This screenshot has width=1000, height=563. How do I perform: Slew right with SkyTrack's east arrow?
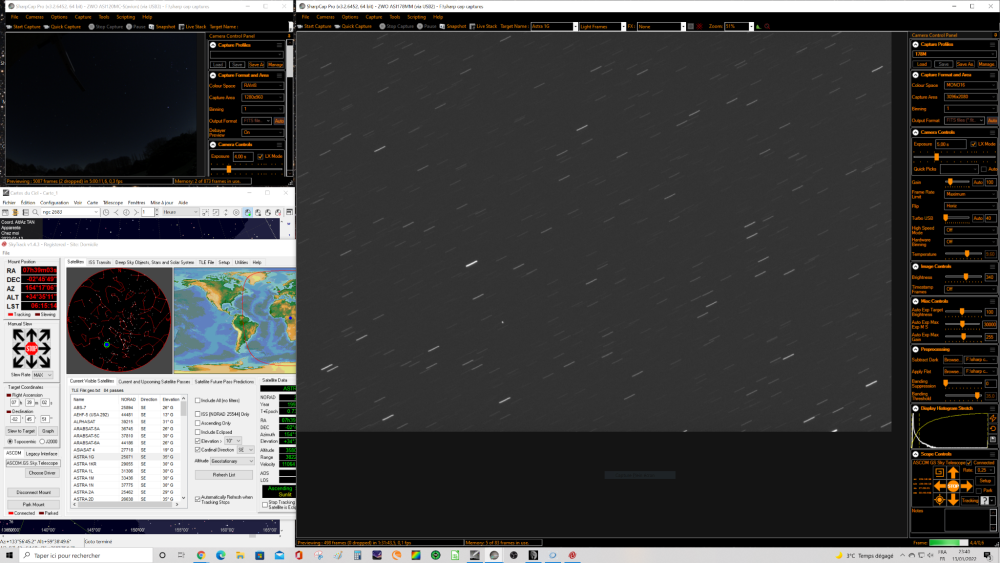click(x=45, y=348)
